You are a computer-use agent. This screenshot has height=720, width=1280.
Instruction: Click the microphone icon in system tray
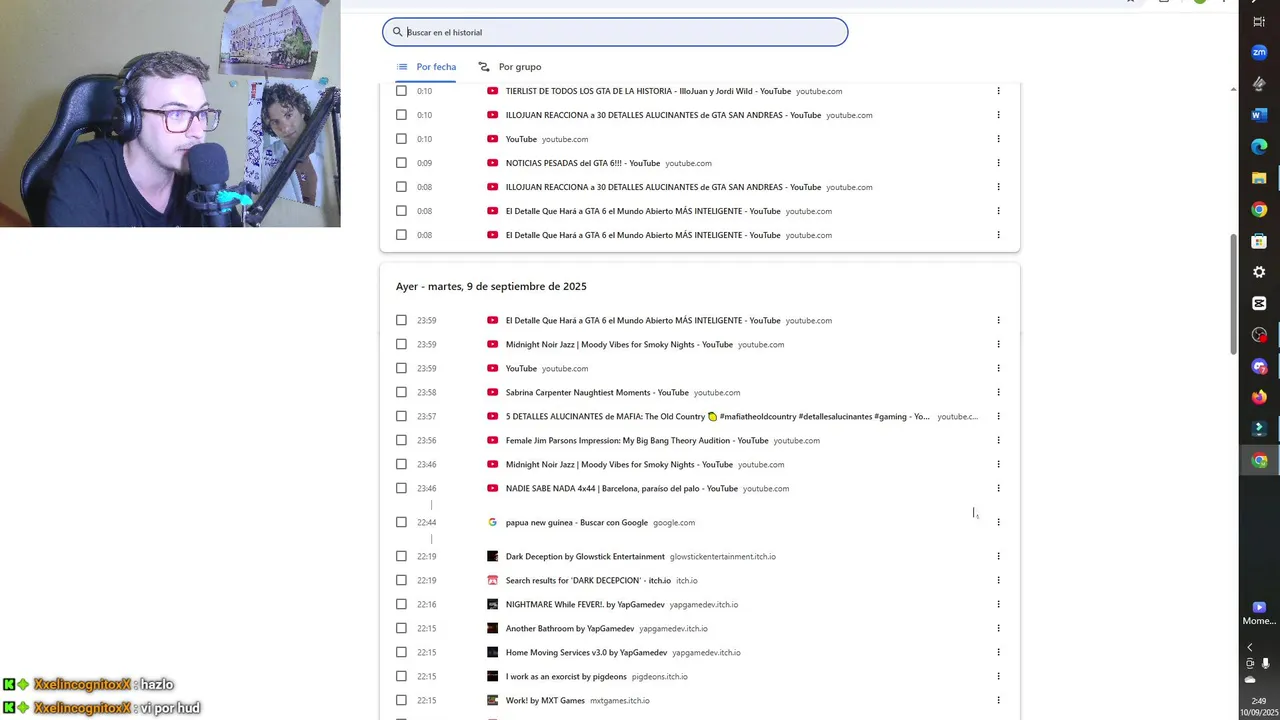coord(1266,663)
